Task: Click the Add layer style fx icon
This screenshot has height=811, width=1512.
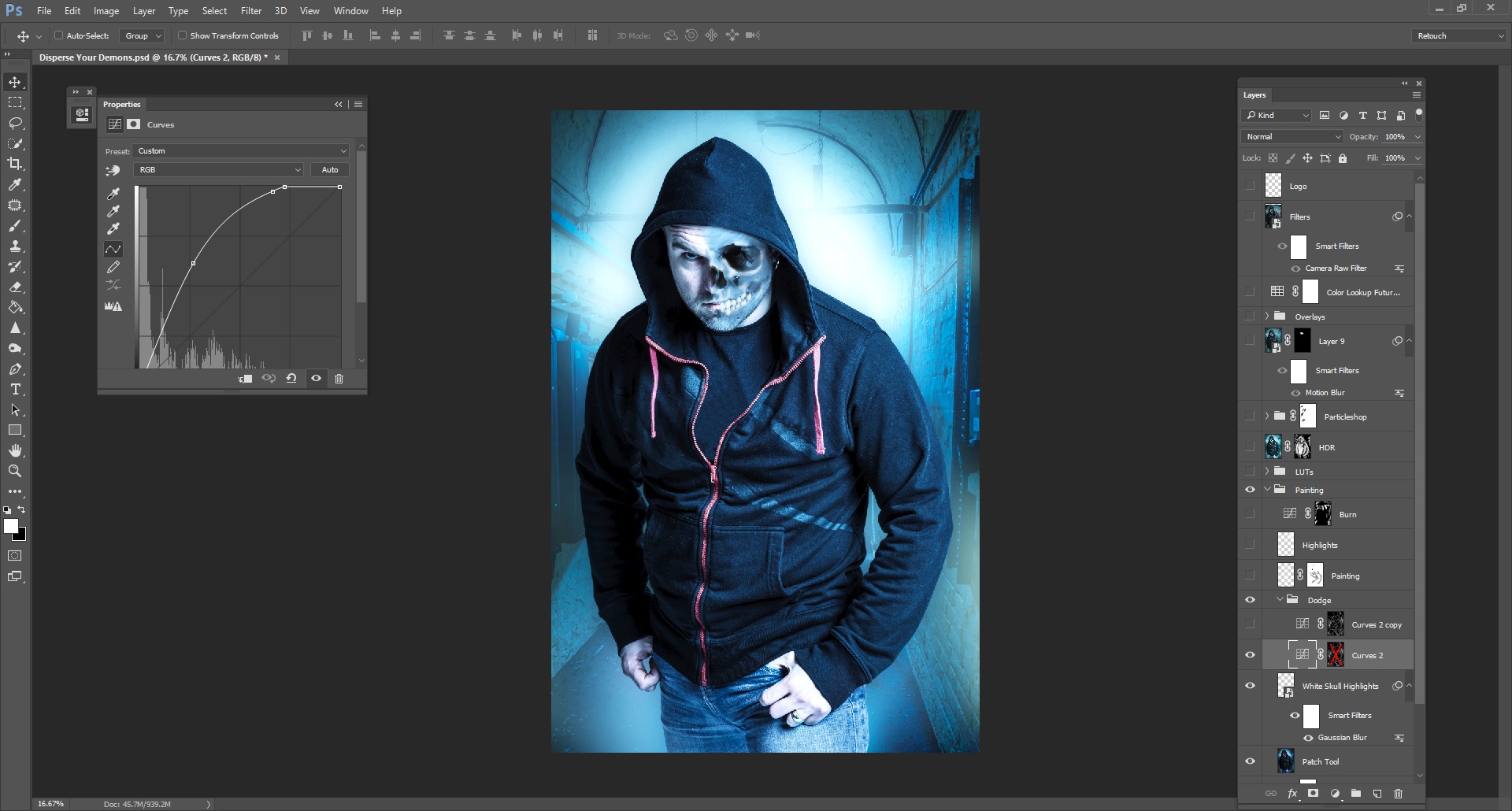Action: pos(1292,794)
